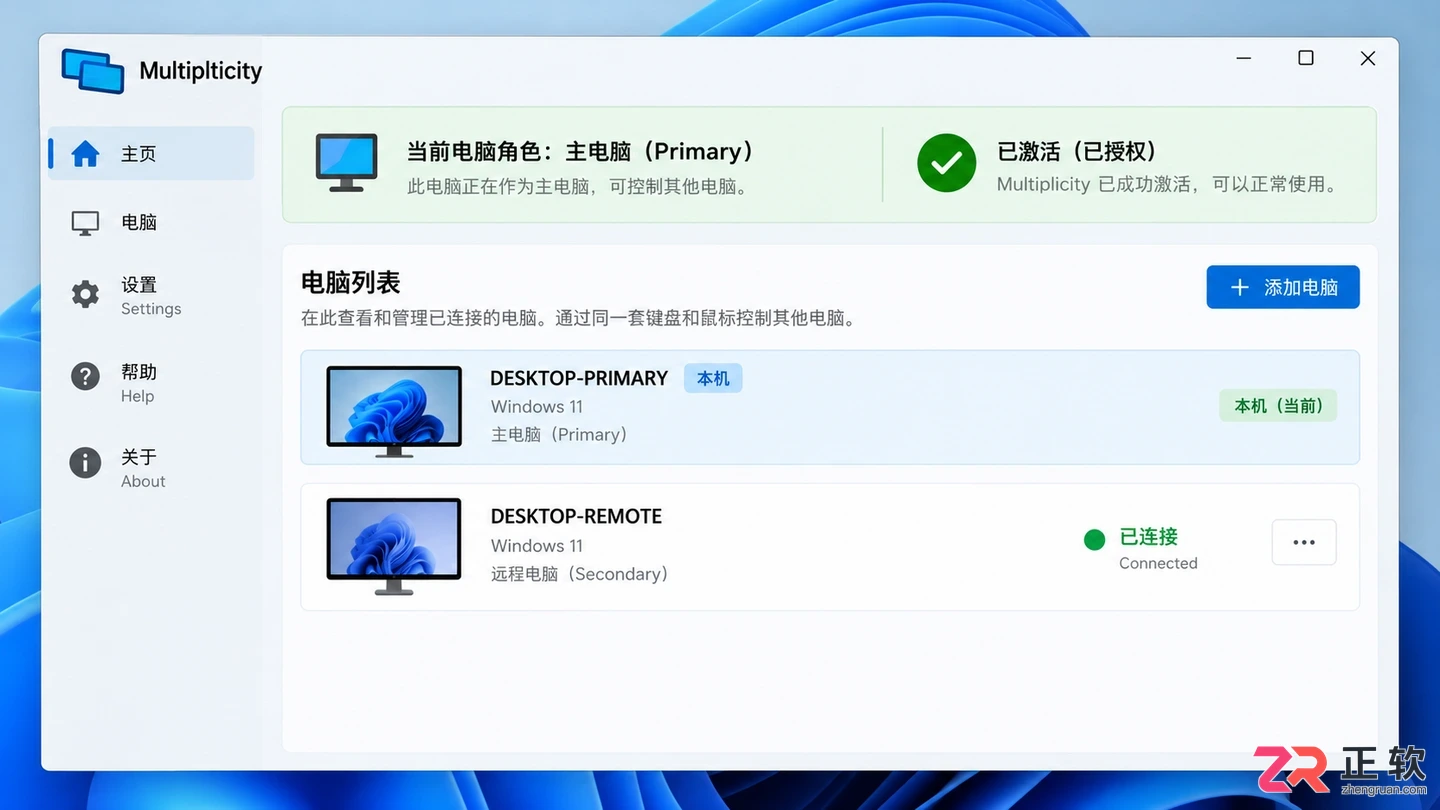Click the 电脑列表 heading
The image size is (1440, 810).
click(351, 283)
